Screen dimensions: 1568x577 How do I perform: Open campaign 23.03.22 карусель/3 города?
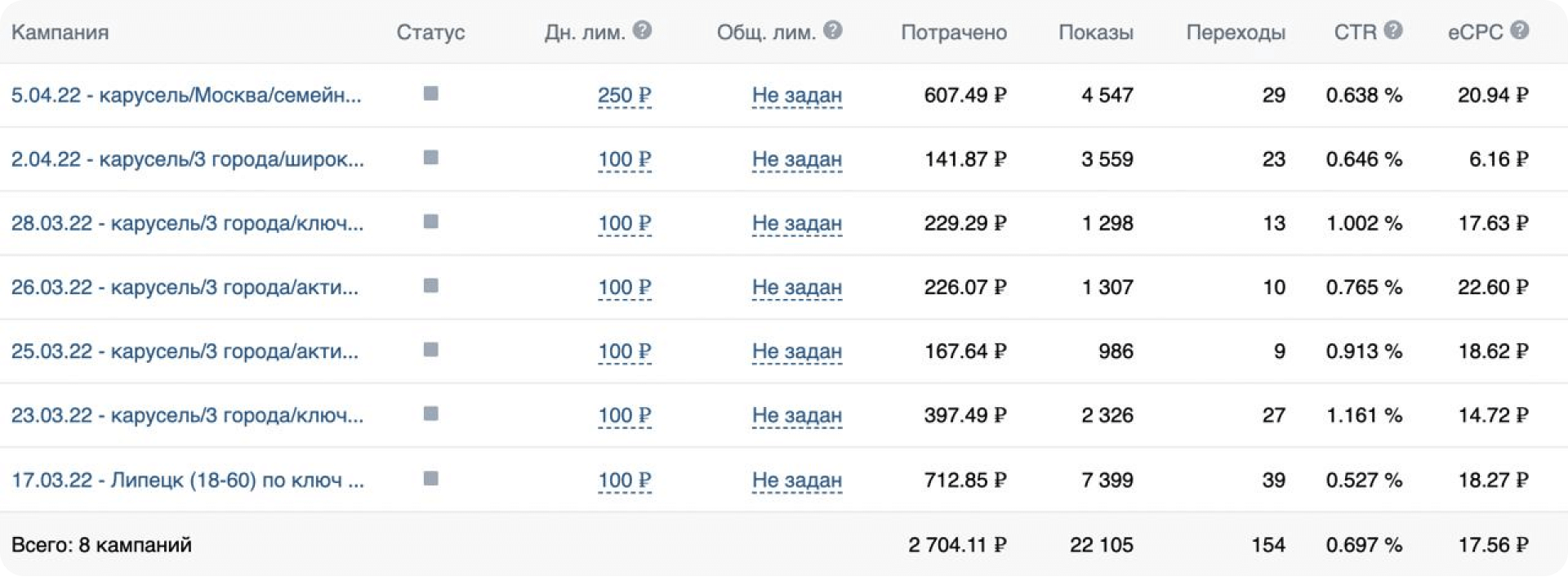click(x=187, y=415)
